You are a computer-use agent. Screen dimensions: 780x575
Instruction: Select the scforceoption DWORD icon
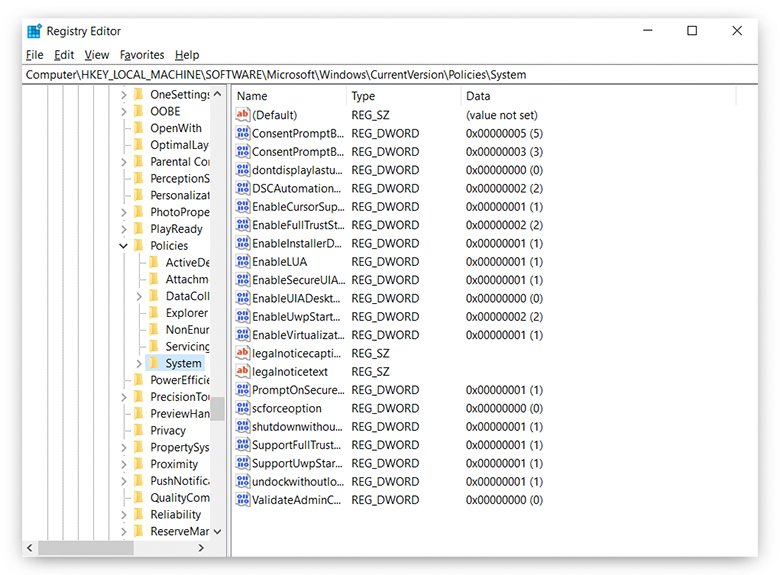pyautogui.click(x=242, y=408)
